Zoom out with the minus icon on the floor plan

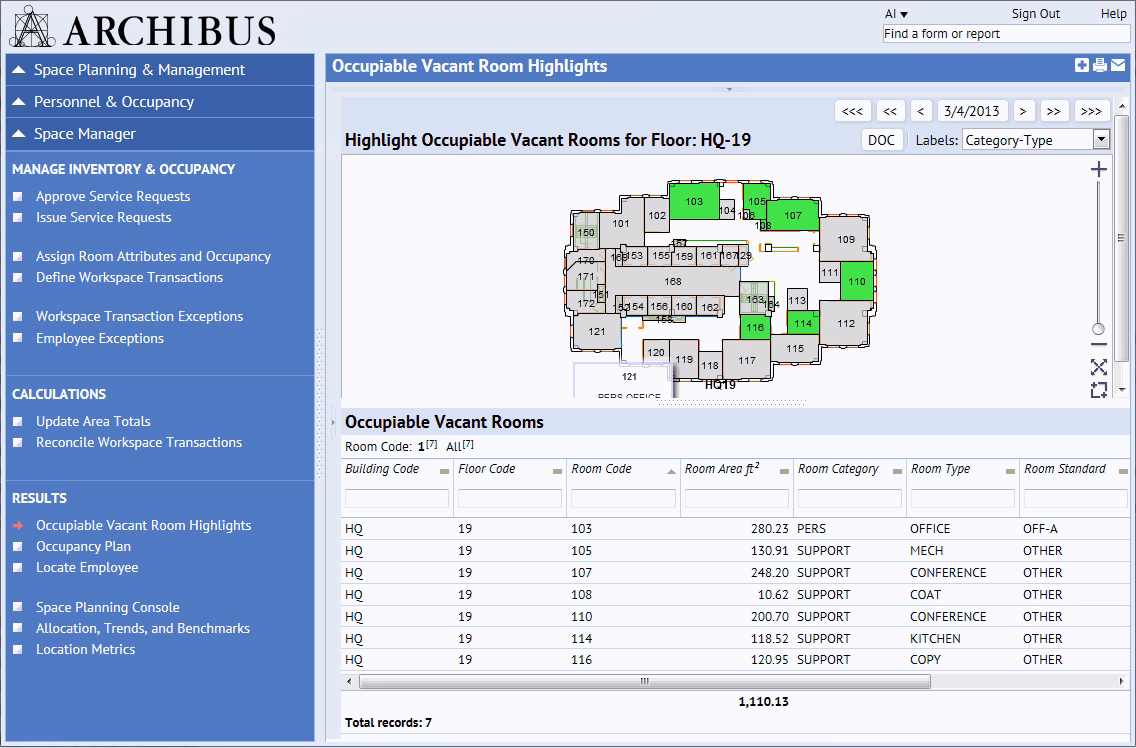[x=1098, y=345]
